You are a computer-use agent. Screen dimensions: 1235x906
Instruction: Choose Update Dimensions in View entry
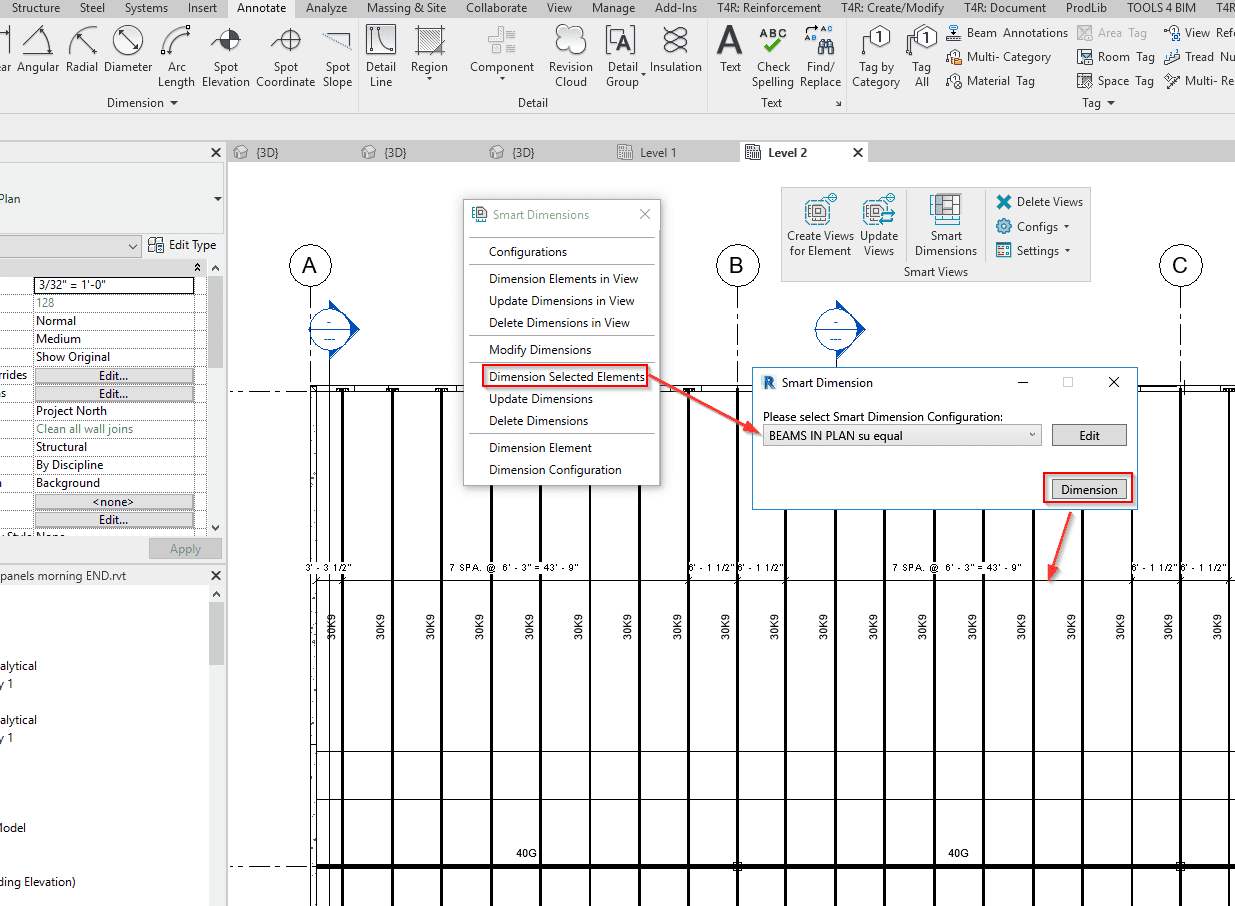tap(562, 301)
